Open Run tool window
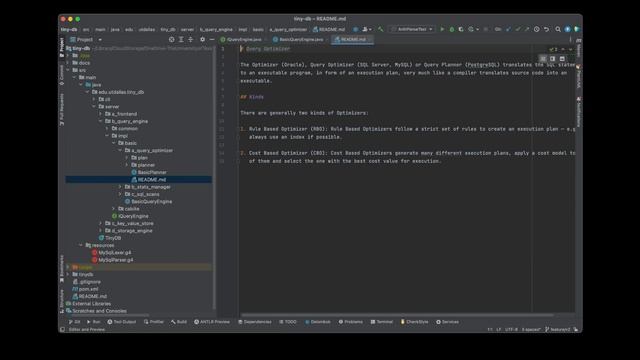Screen dimensions: 640x360 click(93, 322)
